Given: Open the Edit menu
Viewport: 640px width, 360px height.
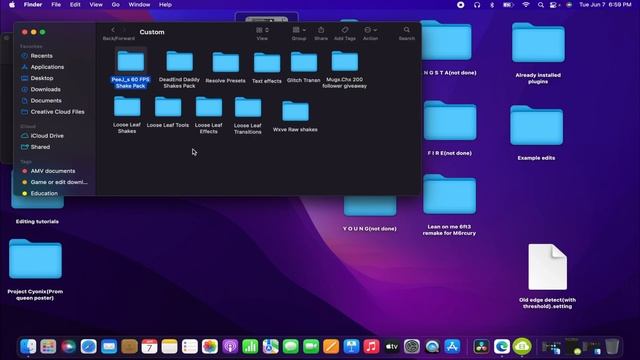Looking at the screenshot, I should (75, 5).
